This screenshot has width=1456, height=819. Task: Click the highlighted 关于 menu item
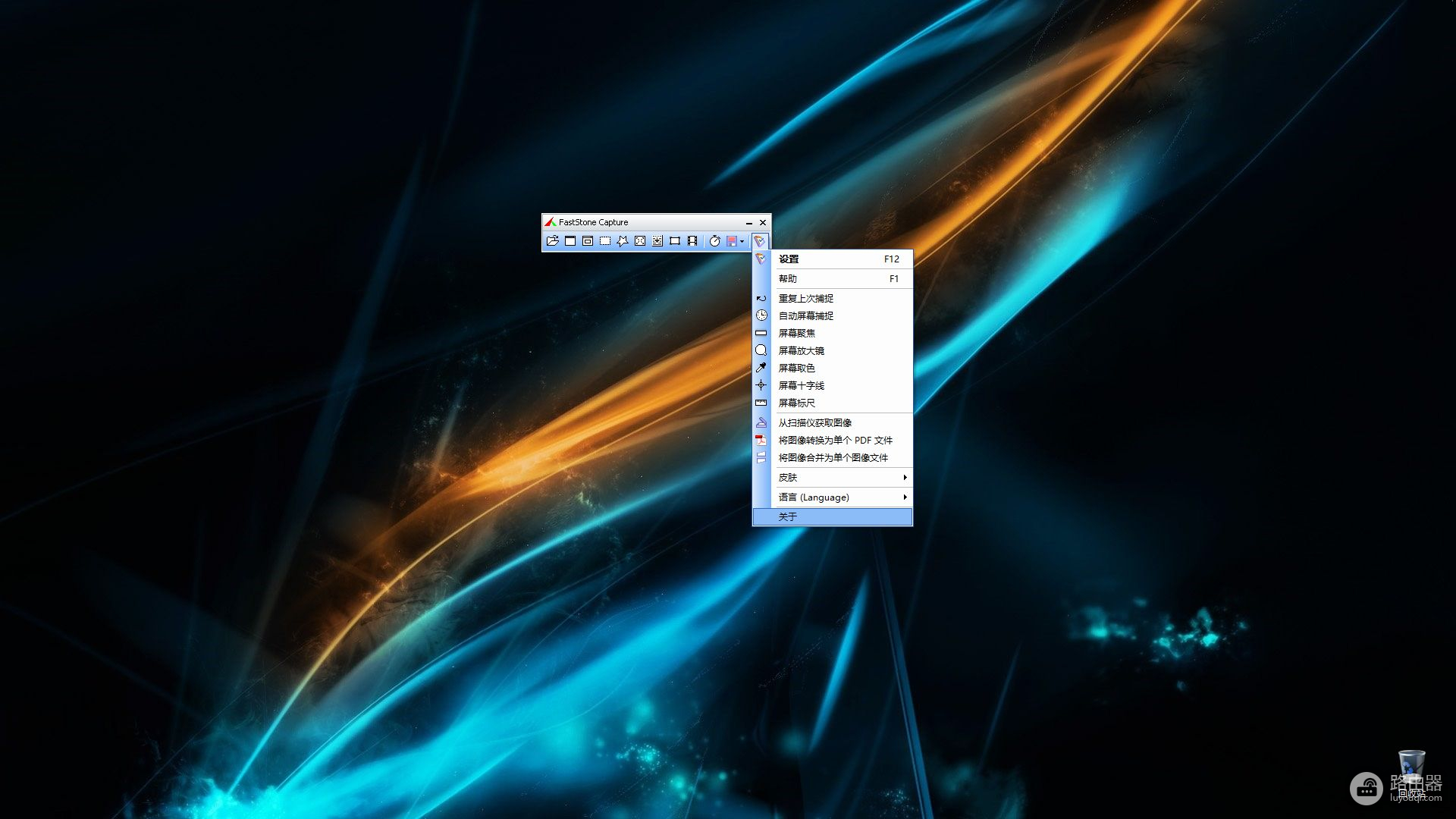tap(833, 517)
